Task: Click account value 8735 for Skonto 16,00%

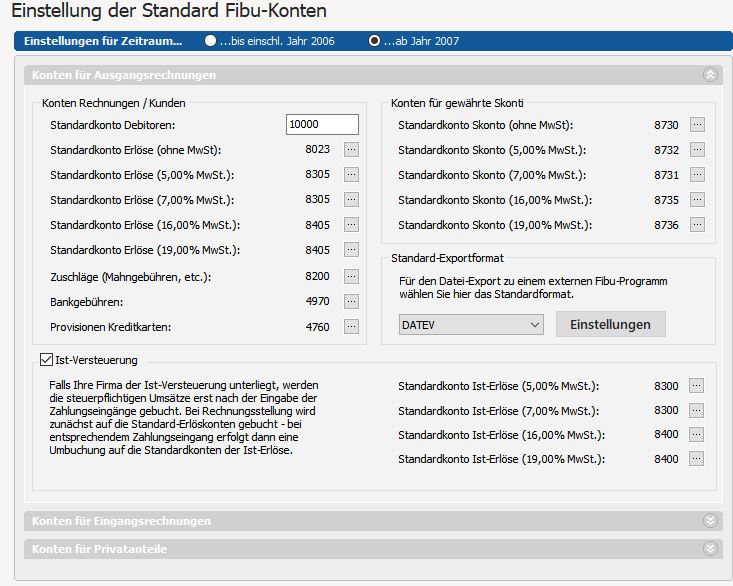Action: tap(666, 200)
